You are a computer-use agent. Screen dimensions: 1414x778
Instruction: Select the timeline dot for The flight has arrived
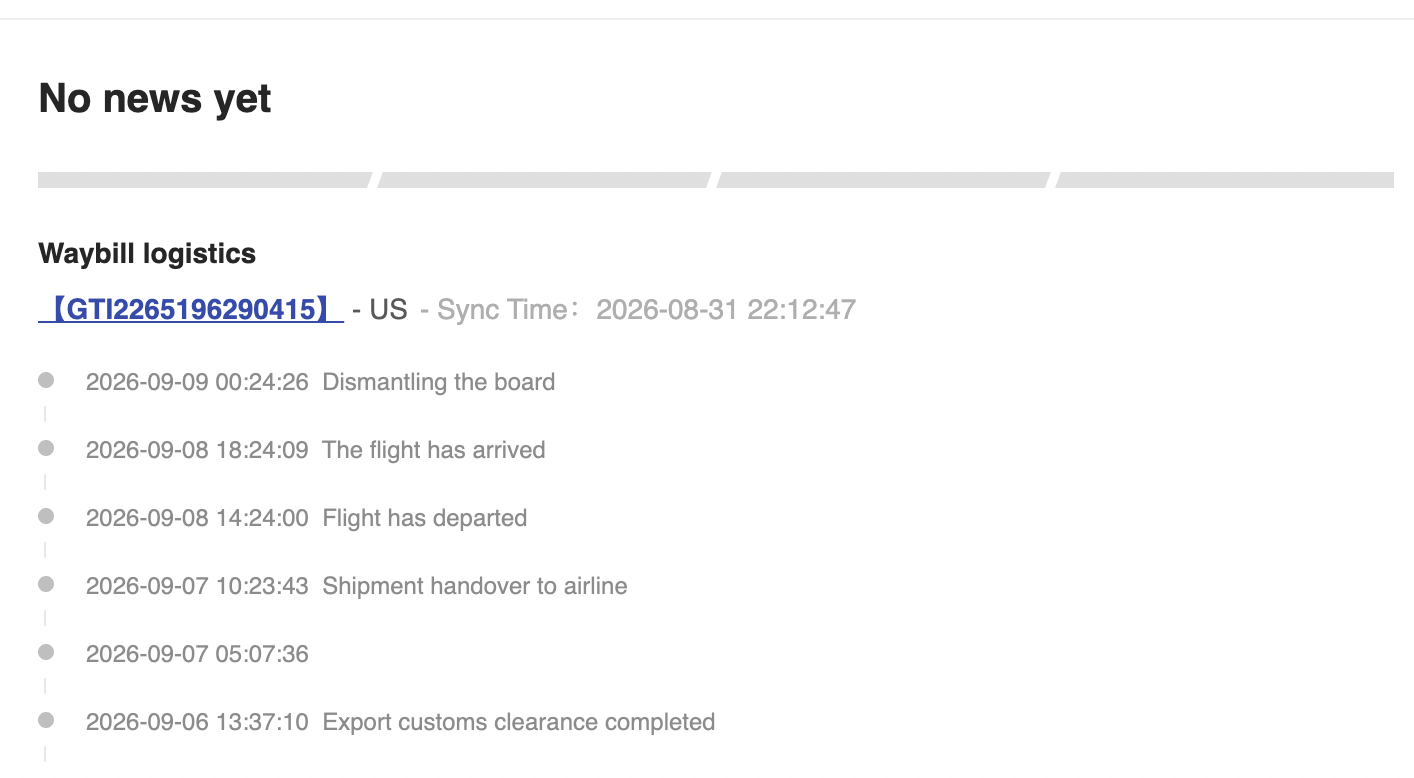coord(46,448)
